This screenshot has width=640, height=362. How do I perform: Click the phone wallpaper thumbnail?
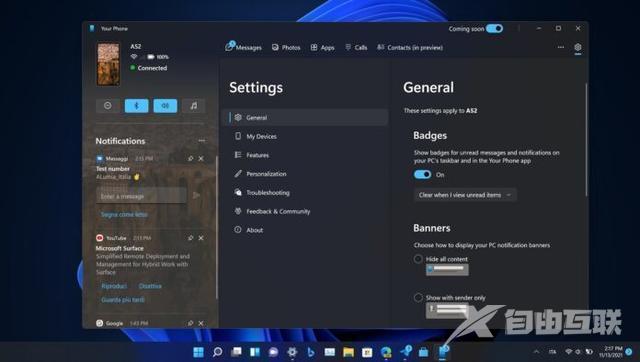[109, 64]
